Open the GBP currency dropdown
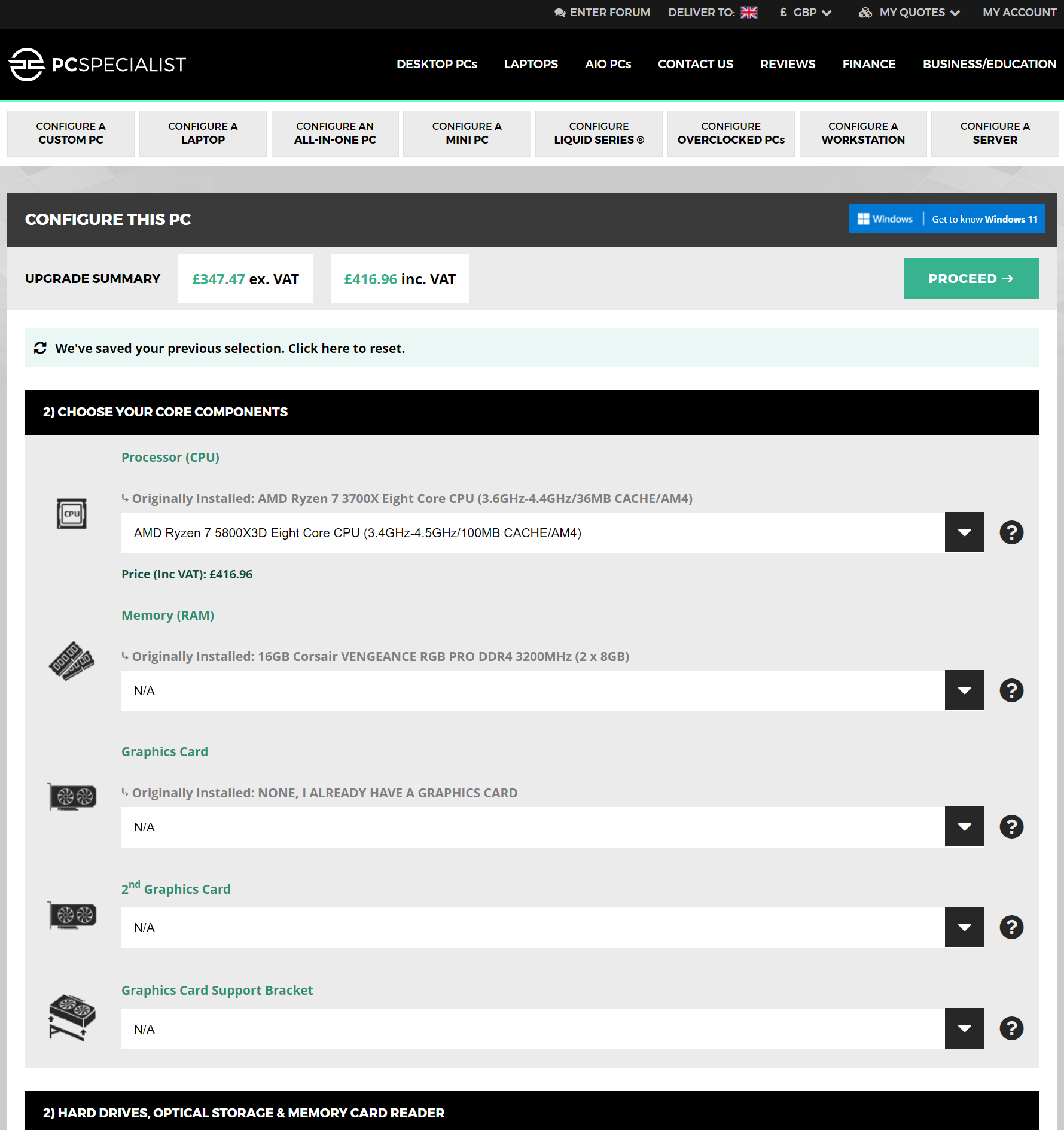Screen dimensions: 1064x1130 pos(805,13)
